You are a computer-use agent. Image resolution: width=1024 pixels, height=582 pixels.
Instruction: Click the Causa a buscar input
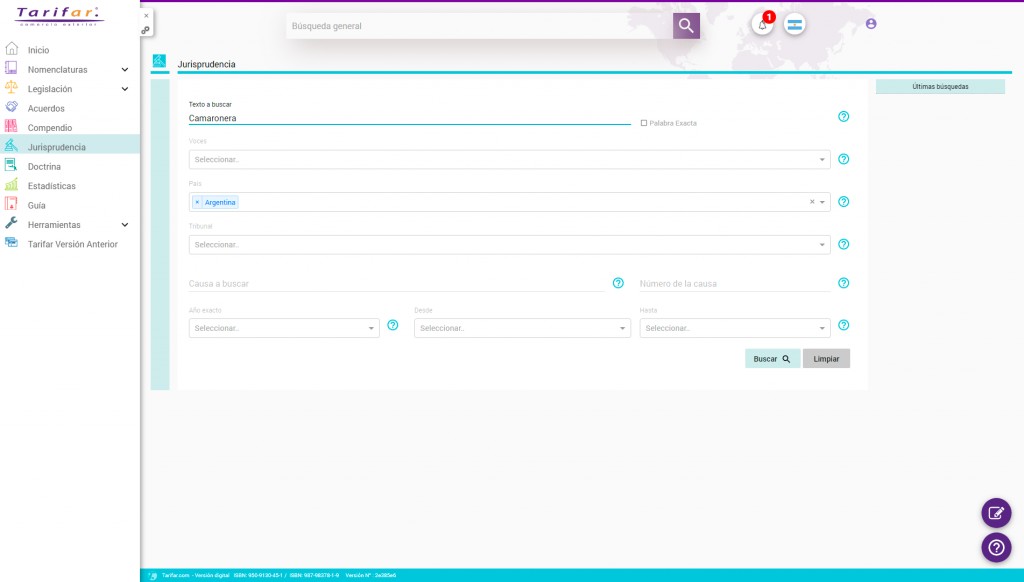397,283
